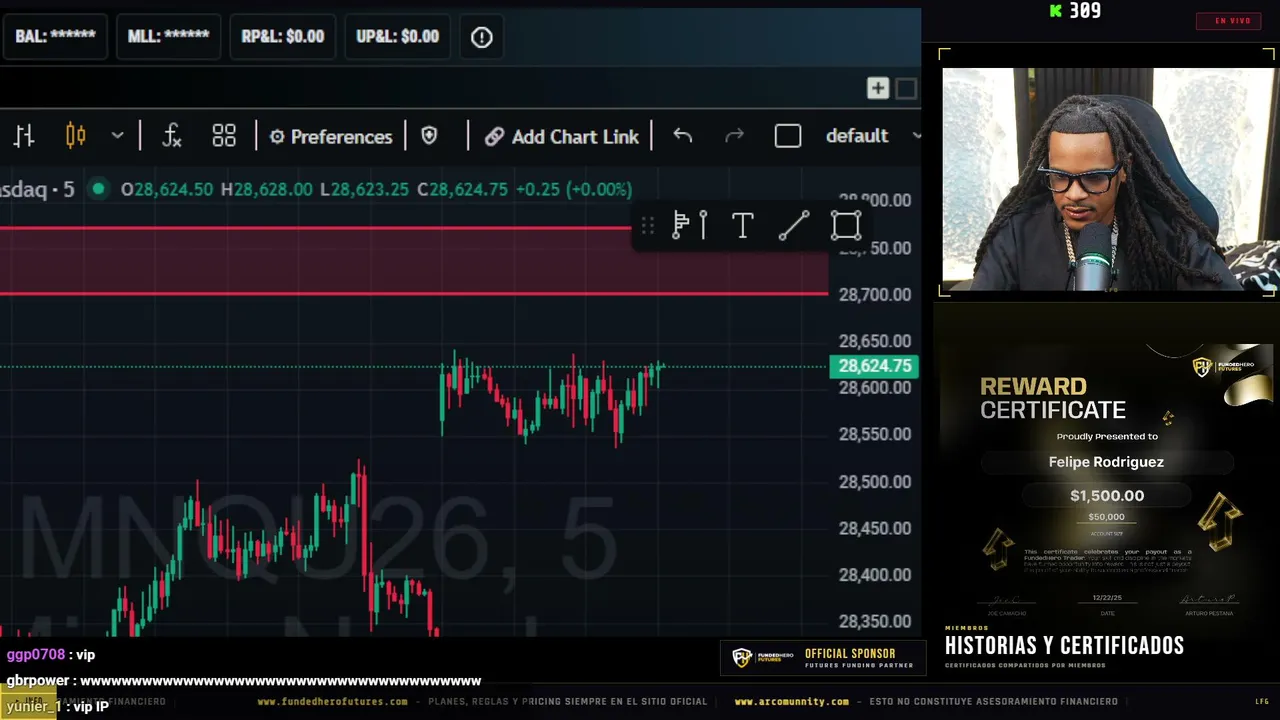The width and height of the screenshot is (1280, 720).
Task: Click the 28,500.00 price axis label
Action: (x=875, y=481)
